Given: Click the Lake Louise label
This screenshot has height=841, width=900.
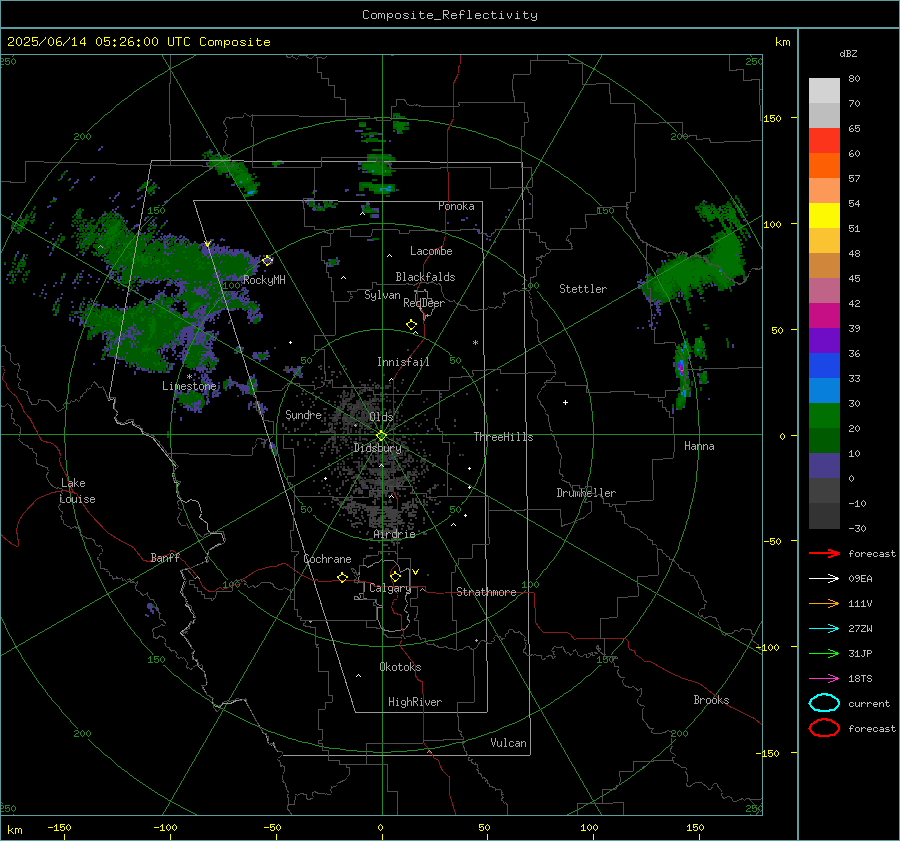Looking at the screenshot, I should tap(77, 491).
